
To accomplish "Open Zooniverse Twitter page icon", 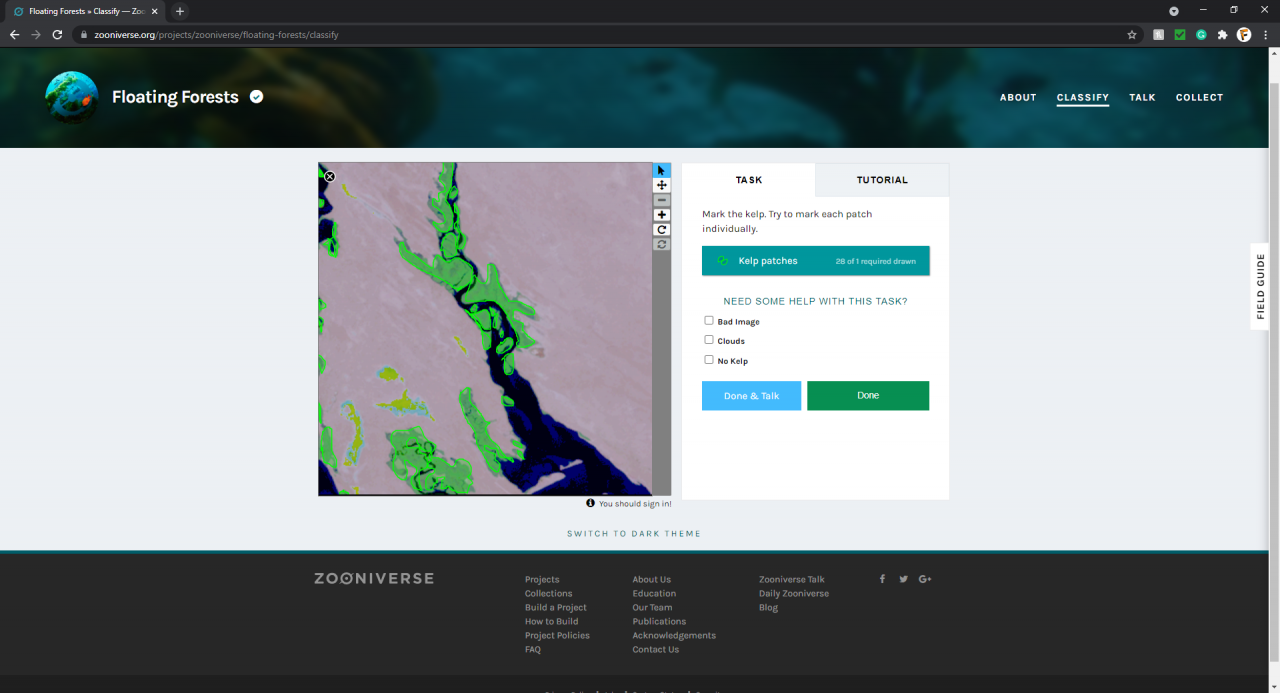I will [903, 579].
